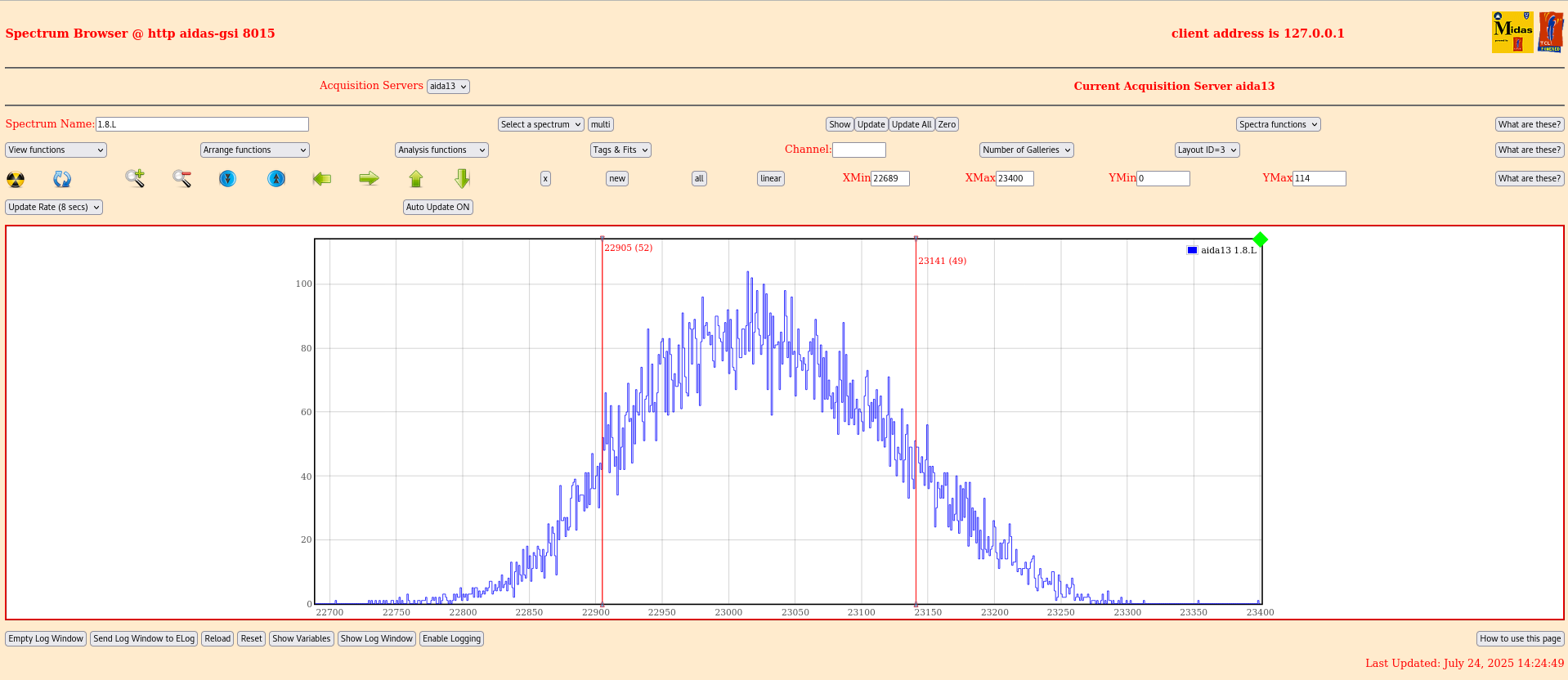Click the blue double down-arrow circle icon
Screen dimensions: 1568x680
pos(228,178)
